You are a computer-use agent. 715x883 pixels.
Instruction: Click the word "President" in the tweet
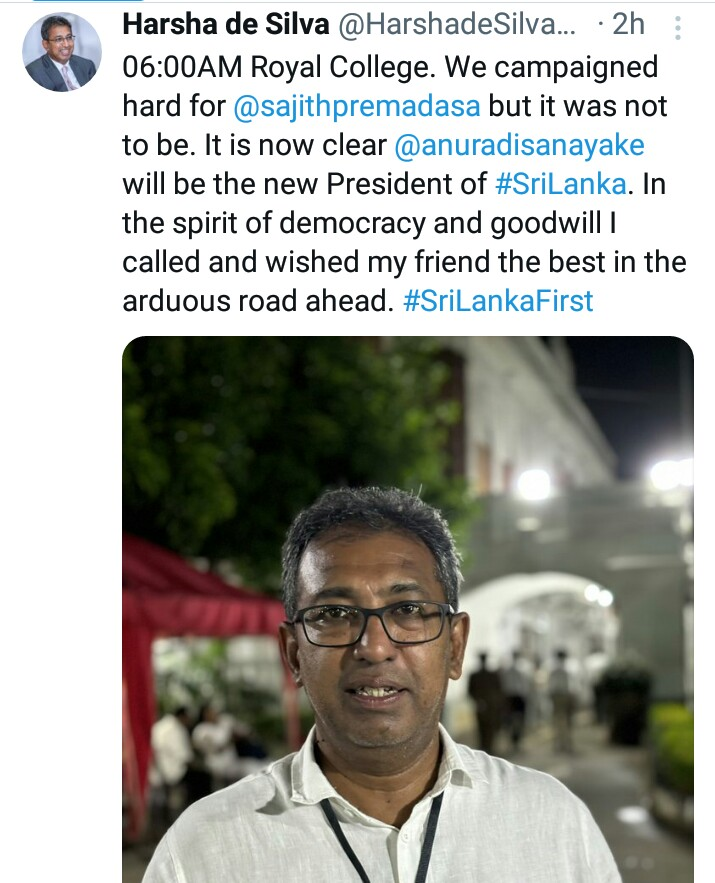click(x=406, y=184)
